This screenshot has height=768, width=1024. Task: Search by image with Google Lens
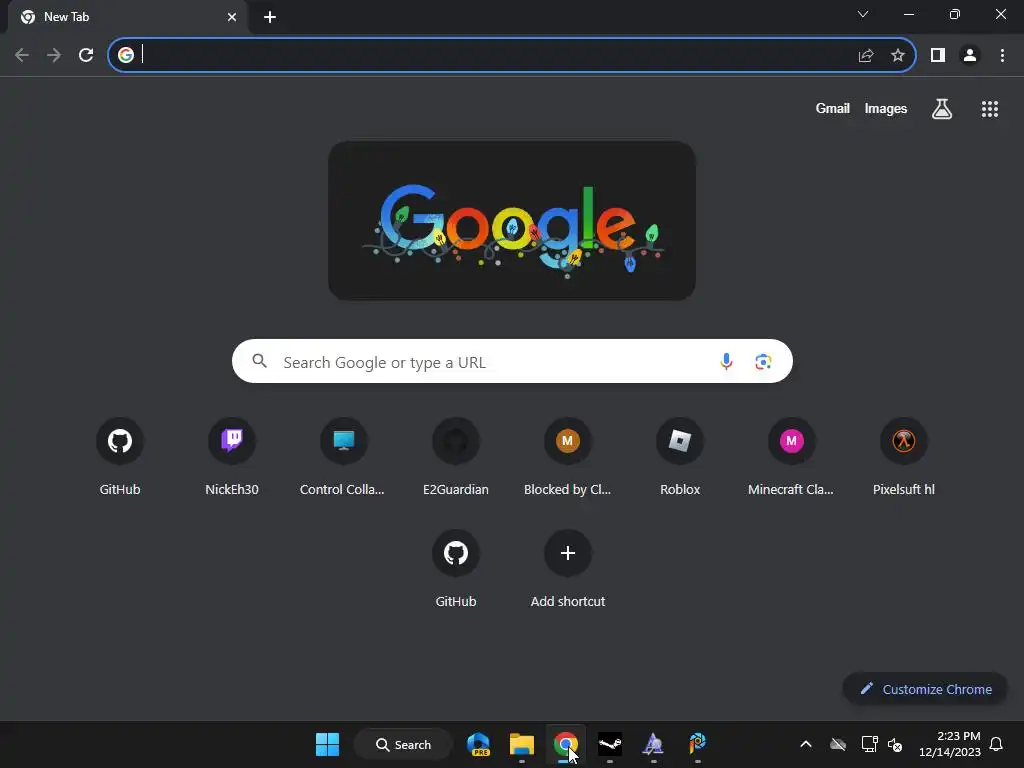(763, 361)
